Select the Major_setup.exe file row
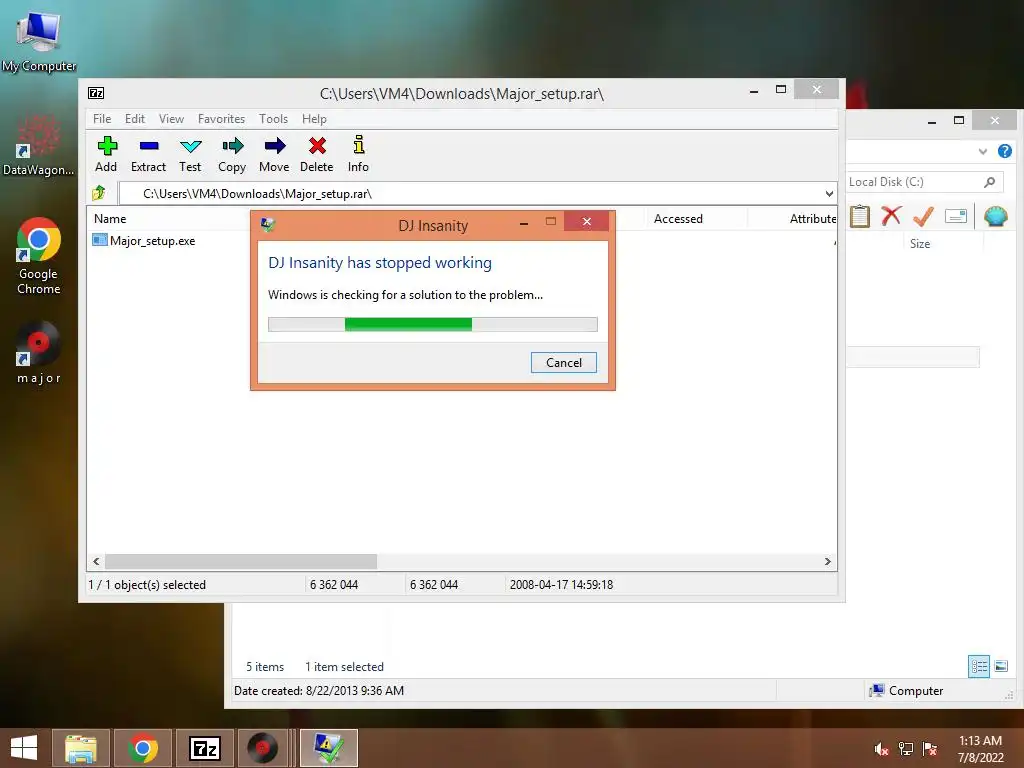 coord(144,240)
